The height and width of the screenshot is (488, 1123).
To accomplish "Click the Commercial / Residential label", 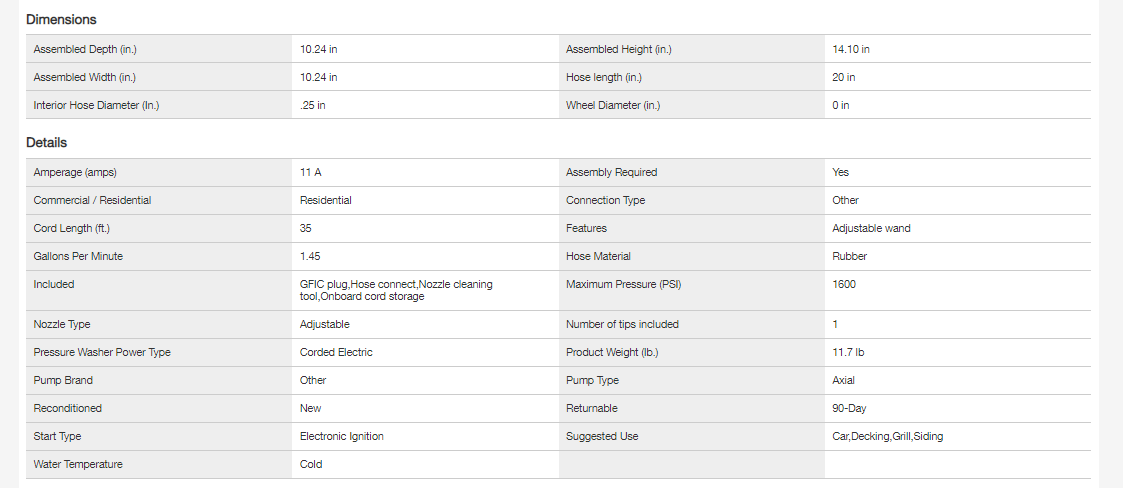I will pyautogui.click(x=92, y=200).
